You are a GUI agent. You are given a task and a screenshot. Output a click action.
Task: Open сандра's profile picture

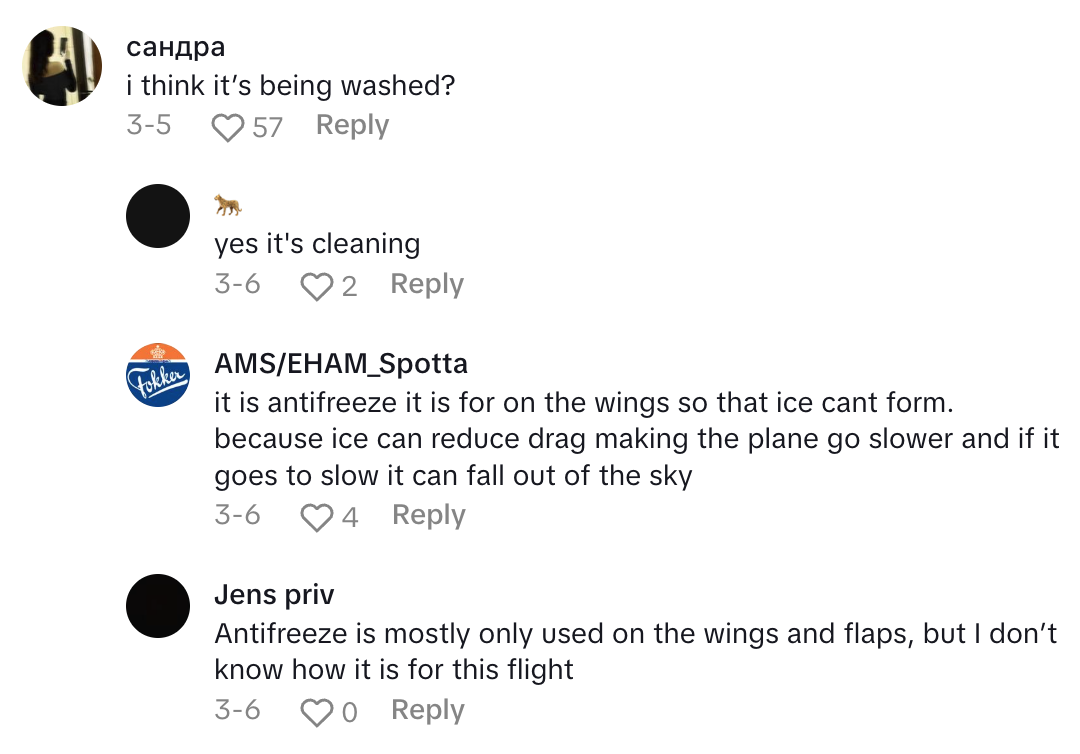coord(61,66)
